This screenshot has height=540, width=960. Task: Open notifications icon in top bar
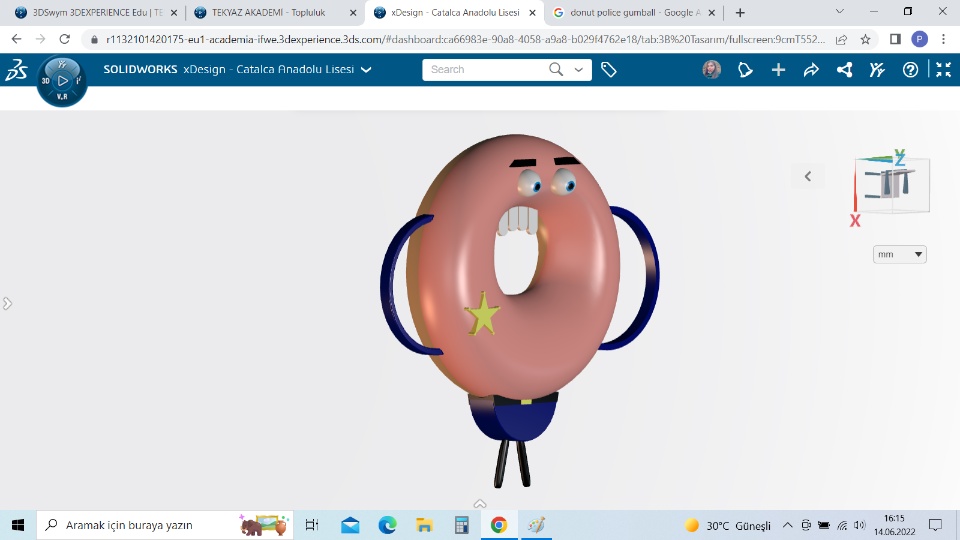point(745,70)
